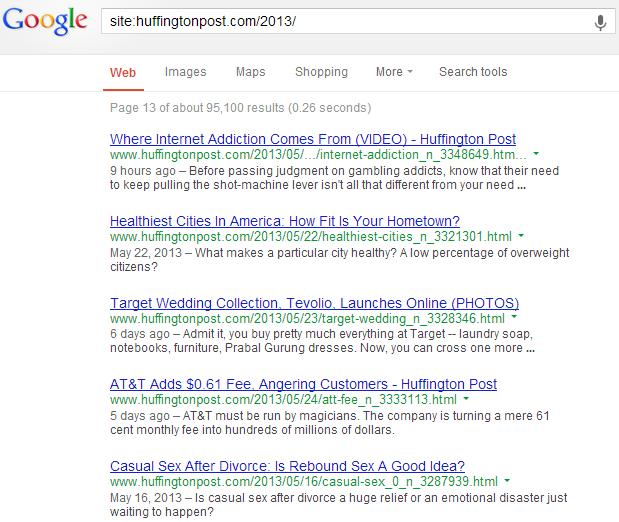Open 'Where Internet Addiction Comes From' result

point(313,139)
